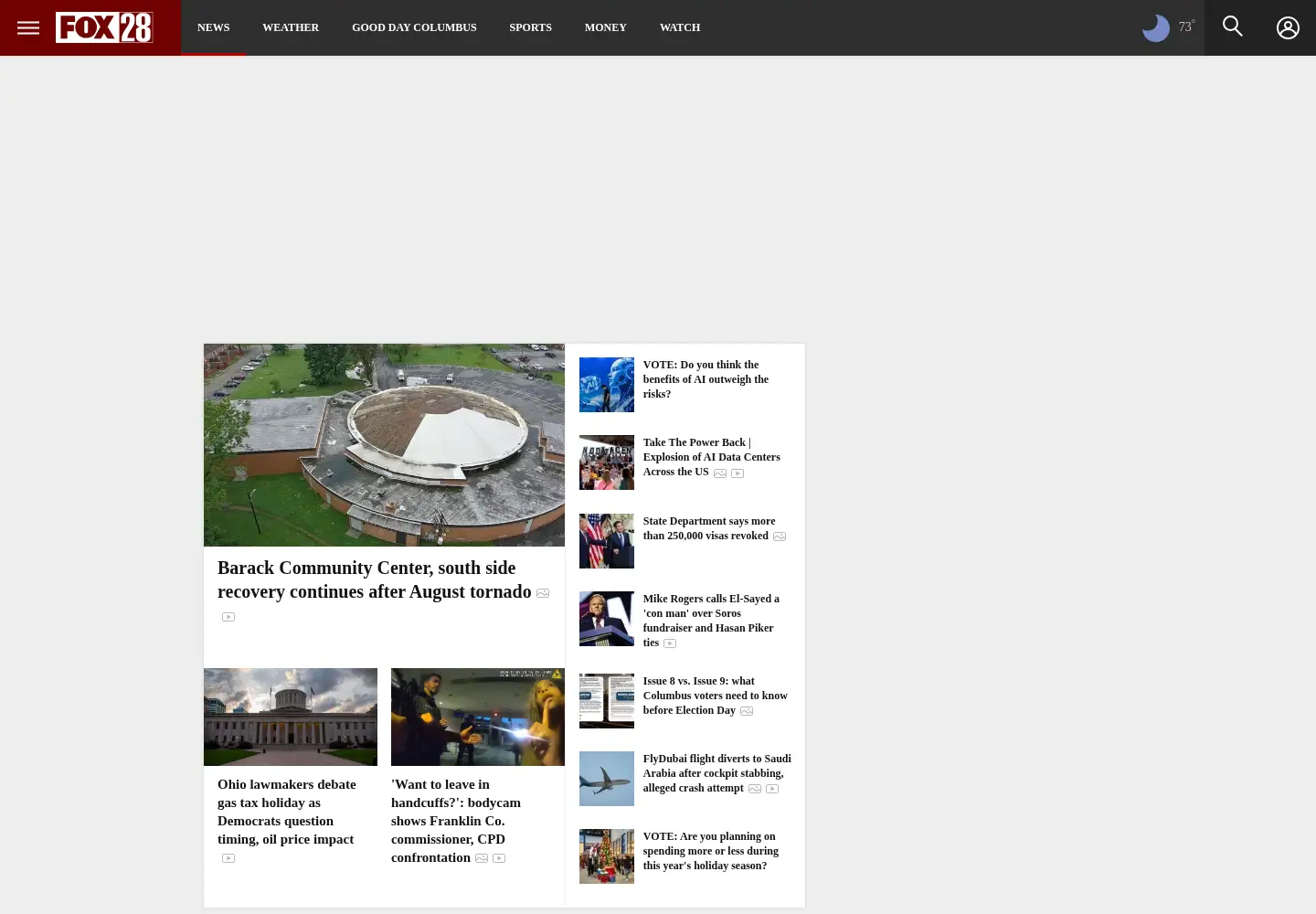The width and height of the screenshot is (1316, 914).
Task: Click video icon under Barack Community Center headline
Action: click(x=228, y=617)
